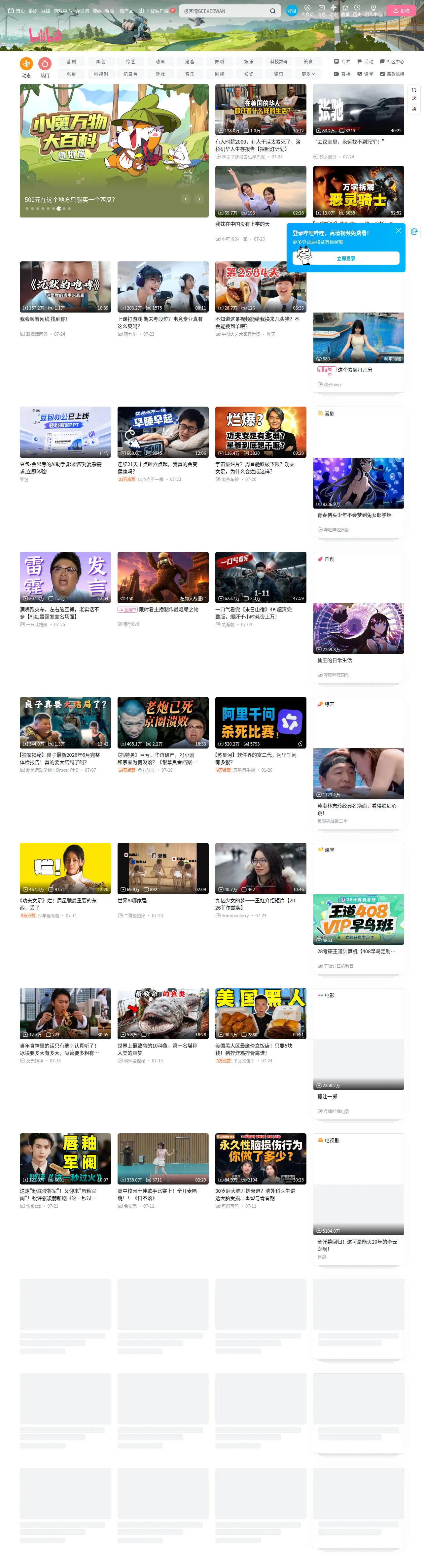Select the 科技数码 category tab
Screen dimensions: 424x1568
tap(278, 61)
